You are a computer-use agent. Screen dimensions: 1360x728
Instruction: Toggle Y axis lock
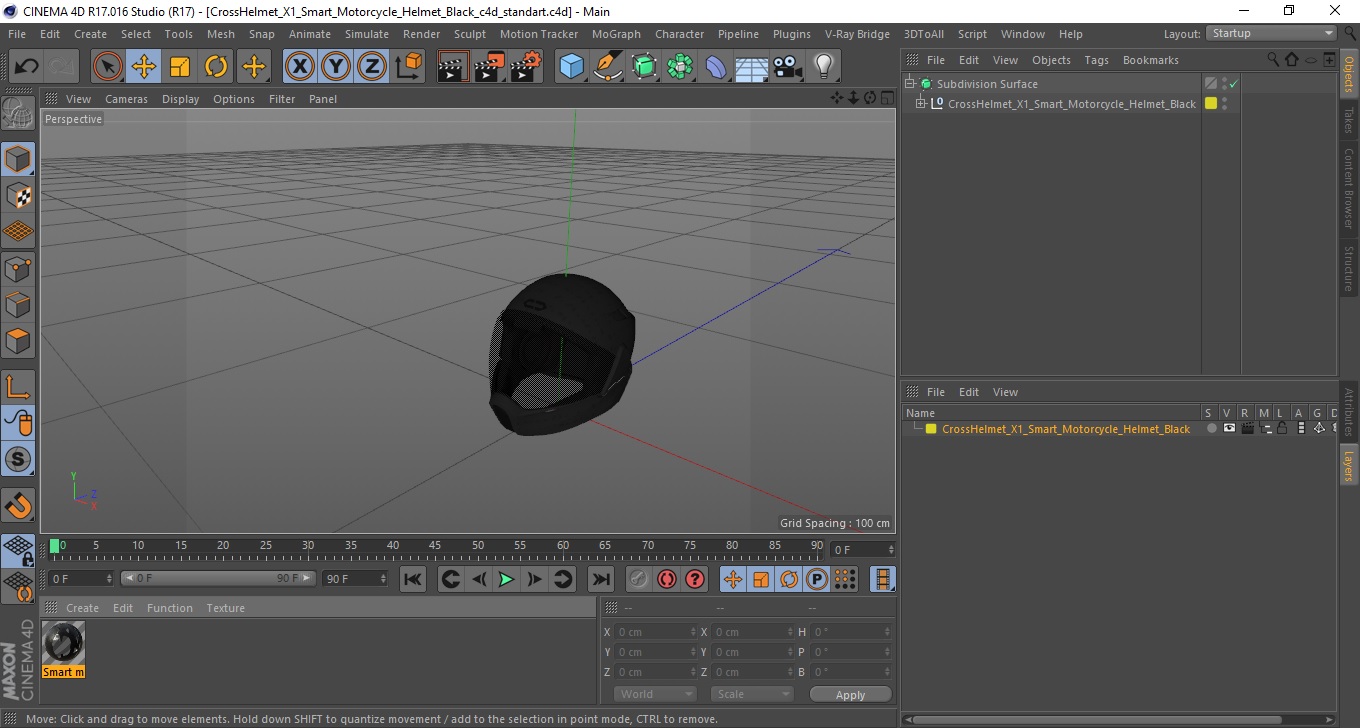tap(335, 67)
